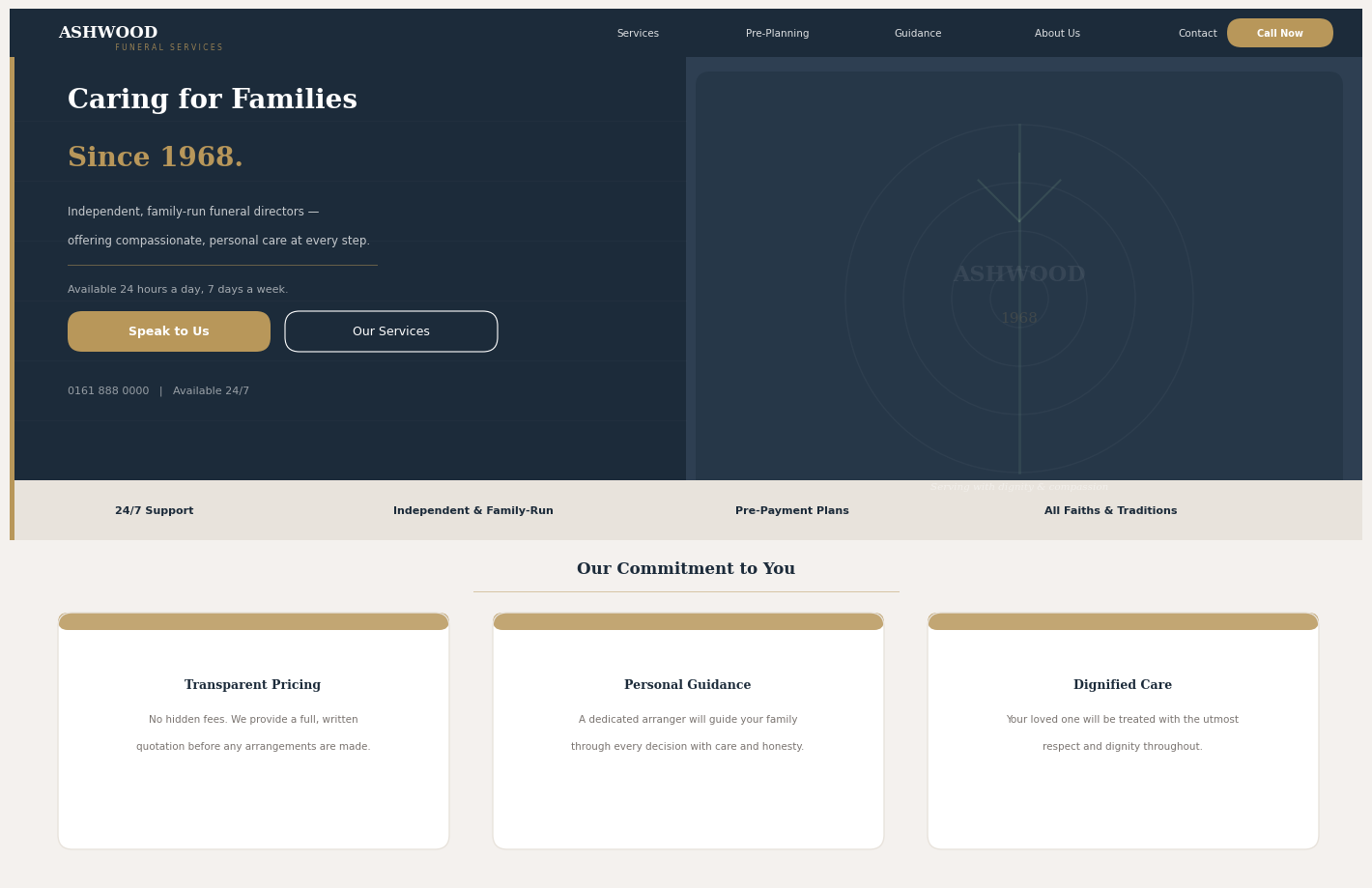
Task: Click the "Your loved one" description text
Action: click(1123, 733)
